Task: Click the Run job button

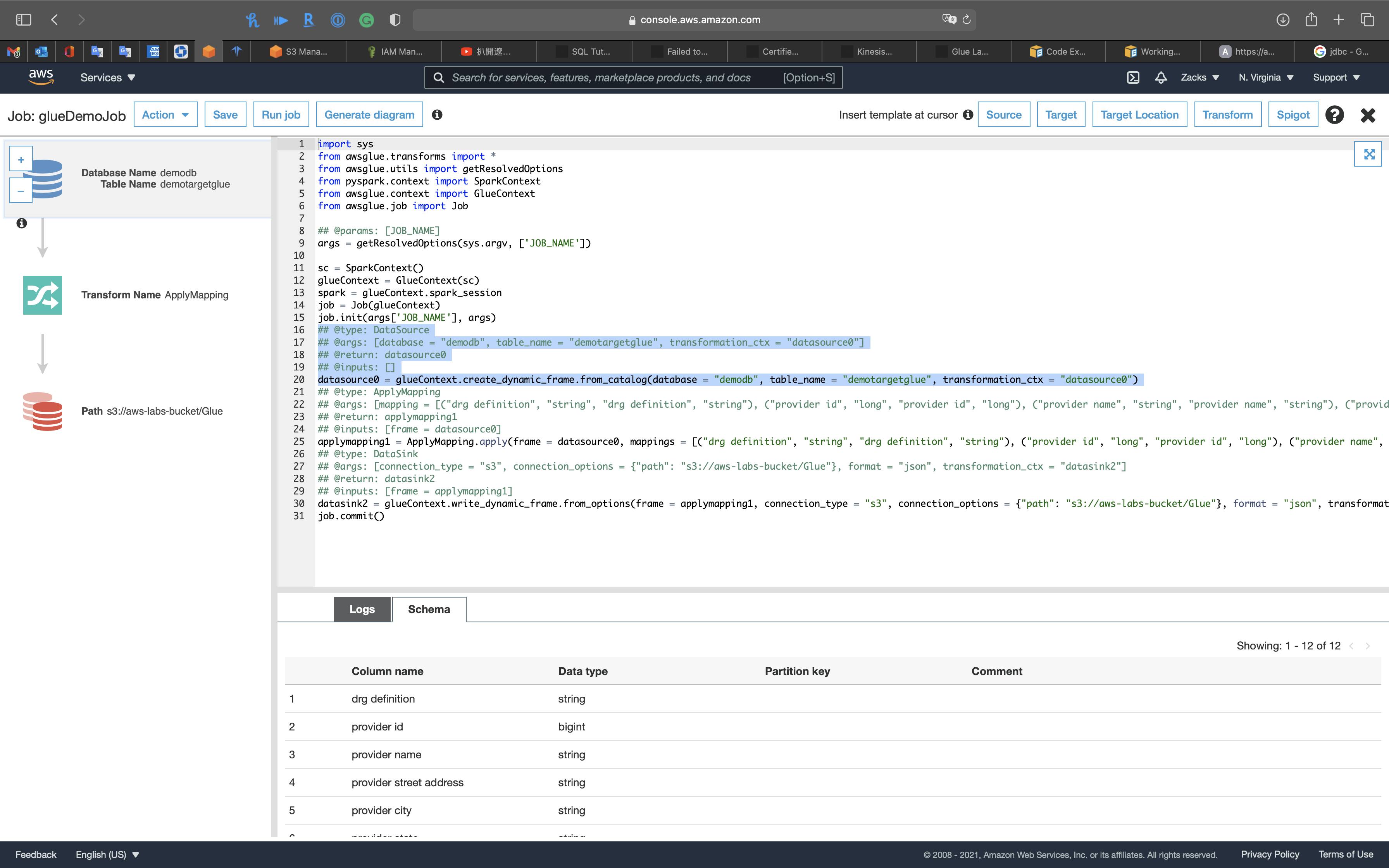Action: (x=281, y=115)
